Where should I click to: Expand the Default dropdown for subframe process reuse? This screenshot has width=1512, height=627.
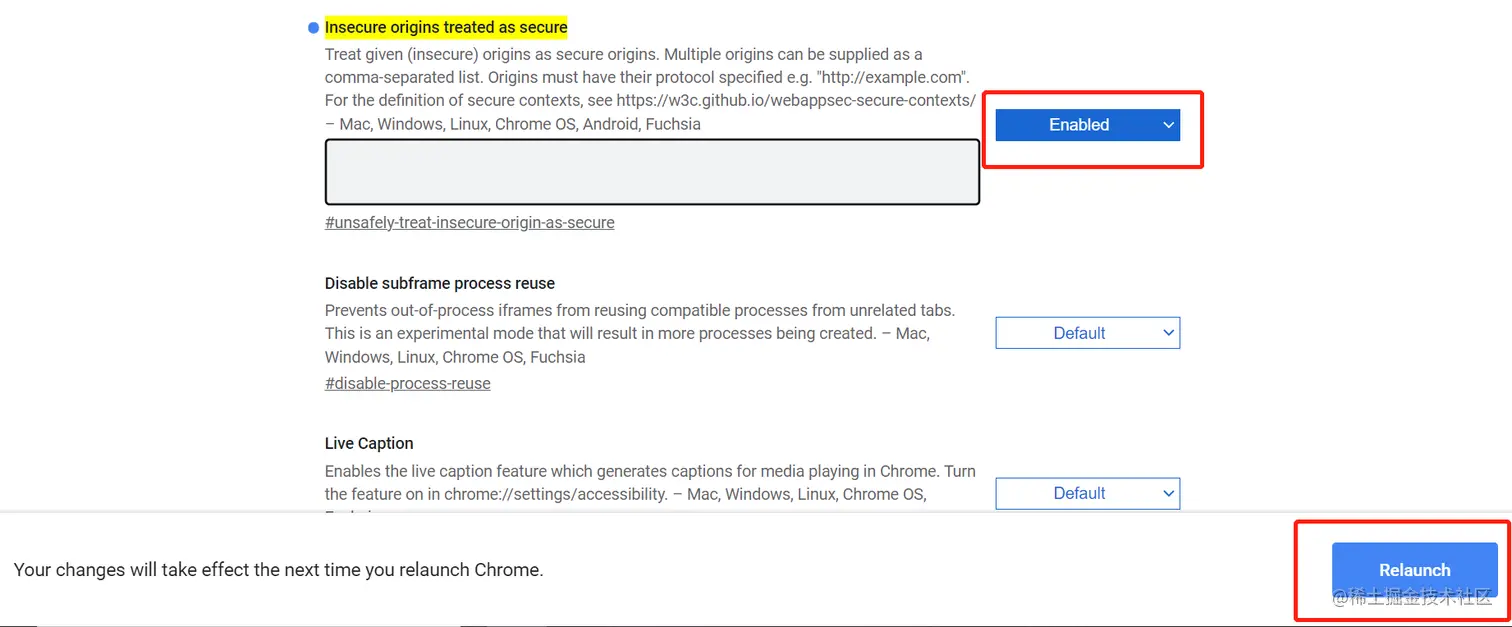(1087, 333)
